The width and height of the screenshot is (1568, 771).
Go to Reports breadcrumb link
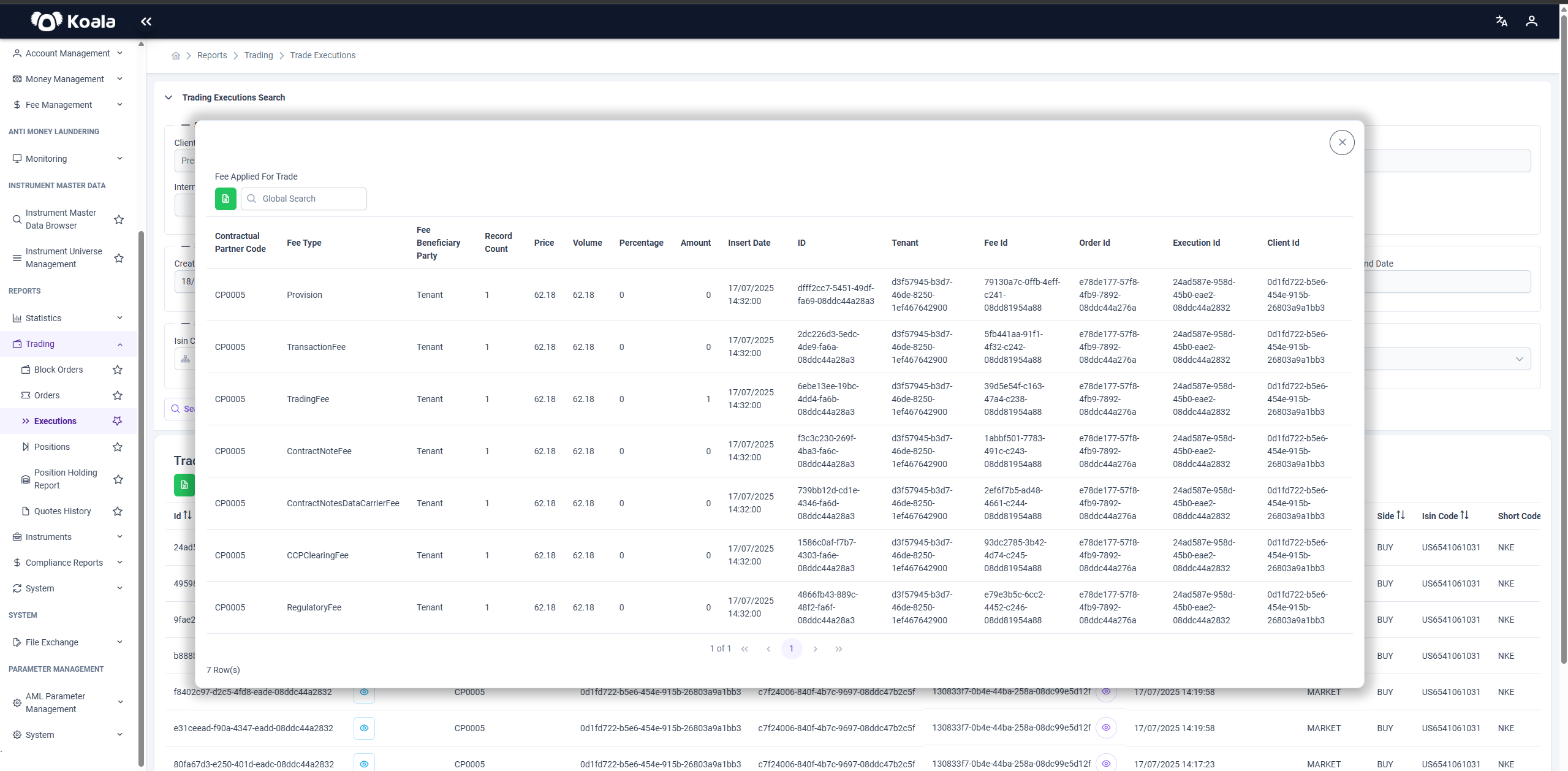pos(212,55)
